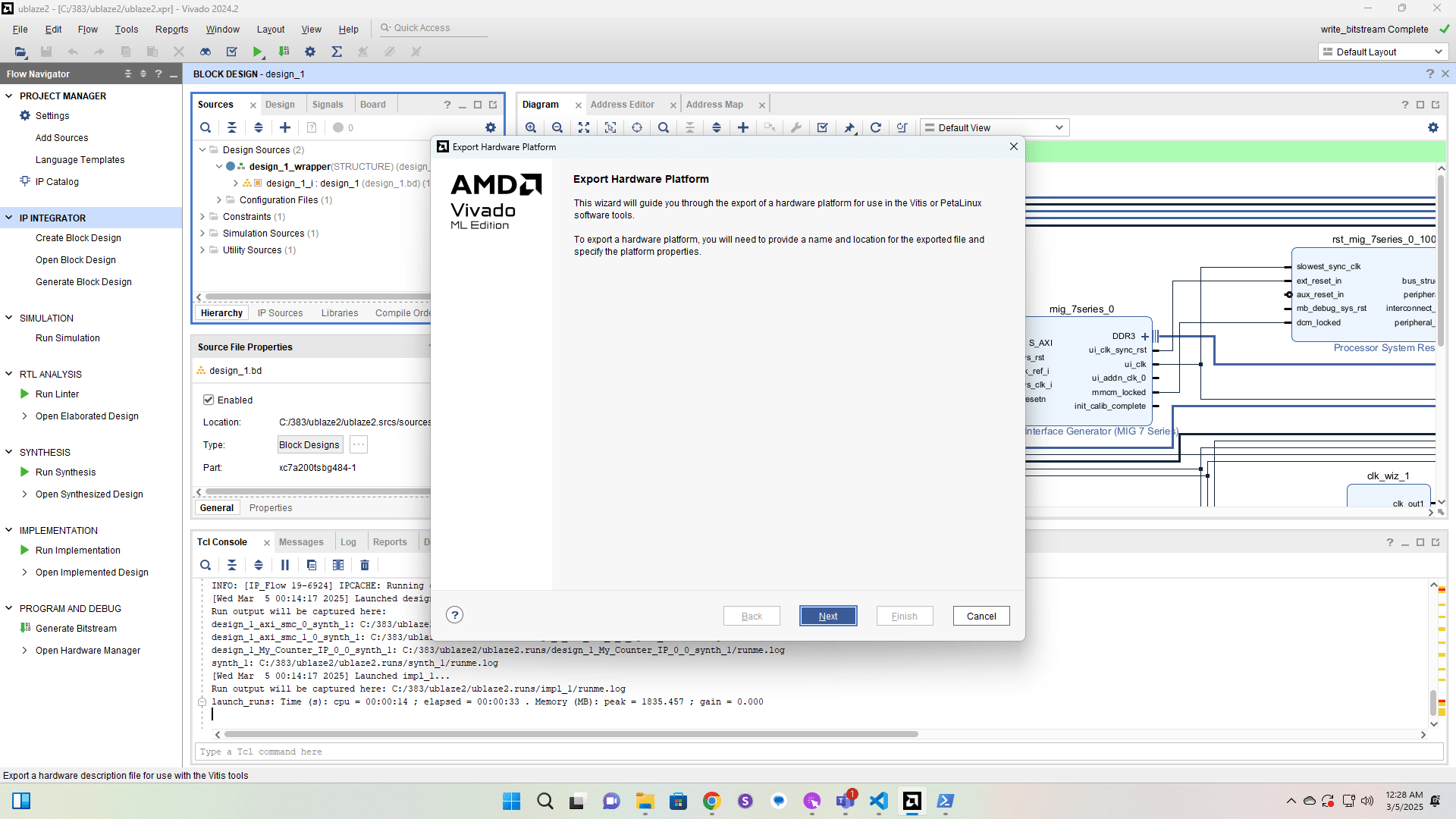Viewport: 1456px width, 819px height.
Task: Click the wizard help question mark
Action: point(454,615)
